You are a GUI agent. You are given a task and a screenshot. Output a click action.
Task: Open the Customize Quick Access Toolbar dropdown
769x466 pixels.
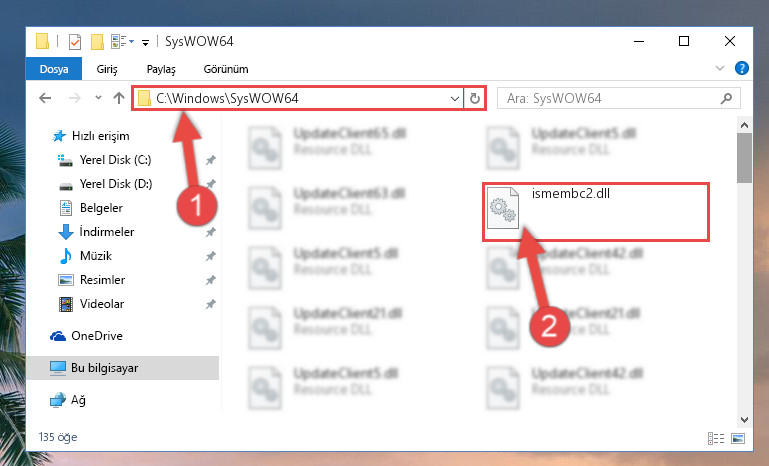145,43
